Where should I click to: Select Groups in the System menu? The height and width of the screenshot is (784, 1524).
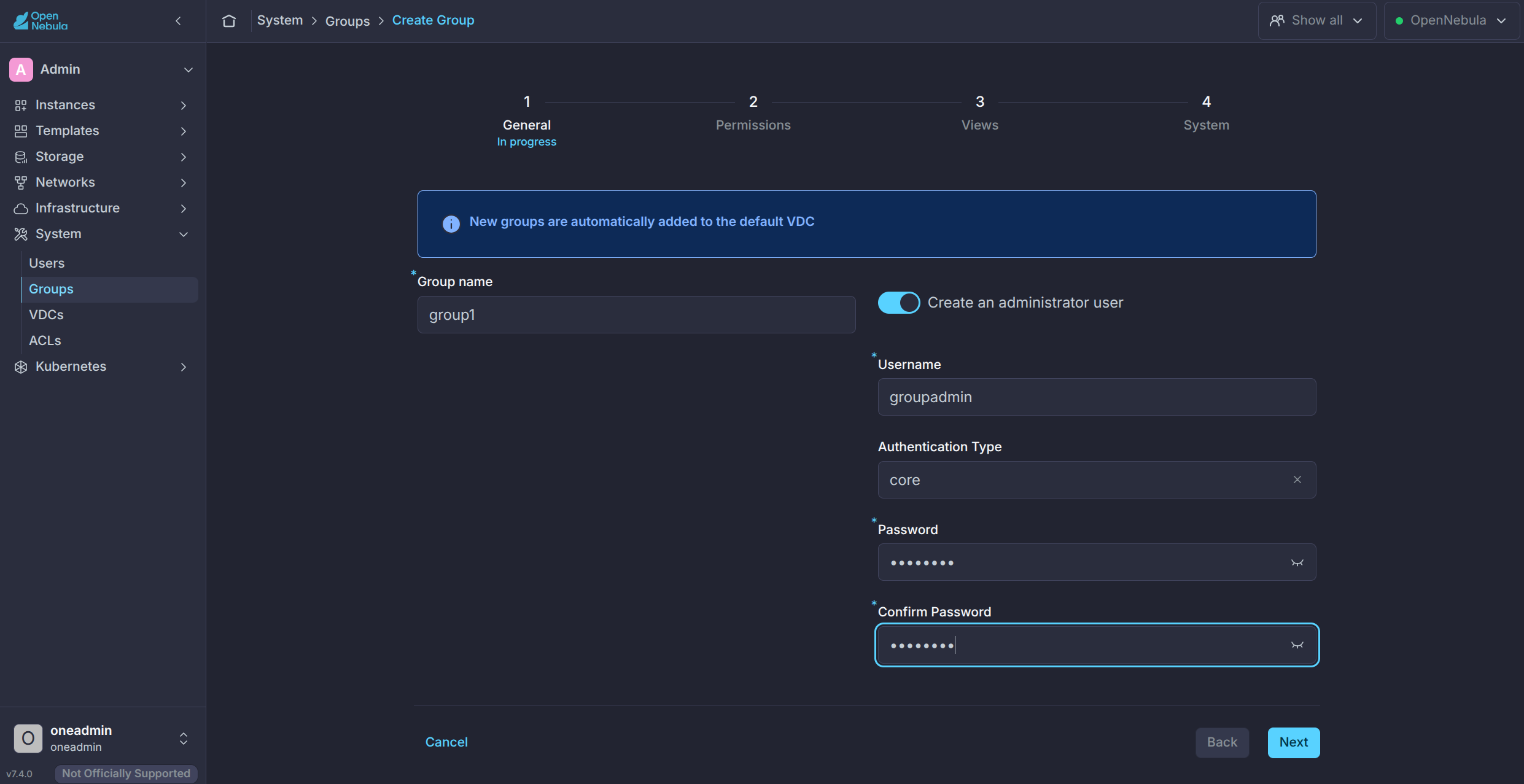point(110,289)
